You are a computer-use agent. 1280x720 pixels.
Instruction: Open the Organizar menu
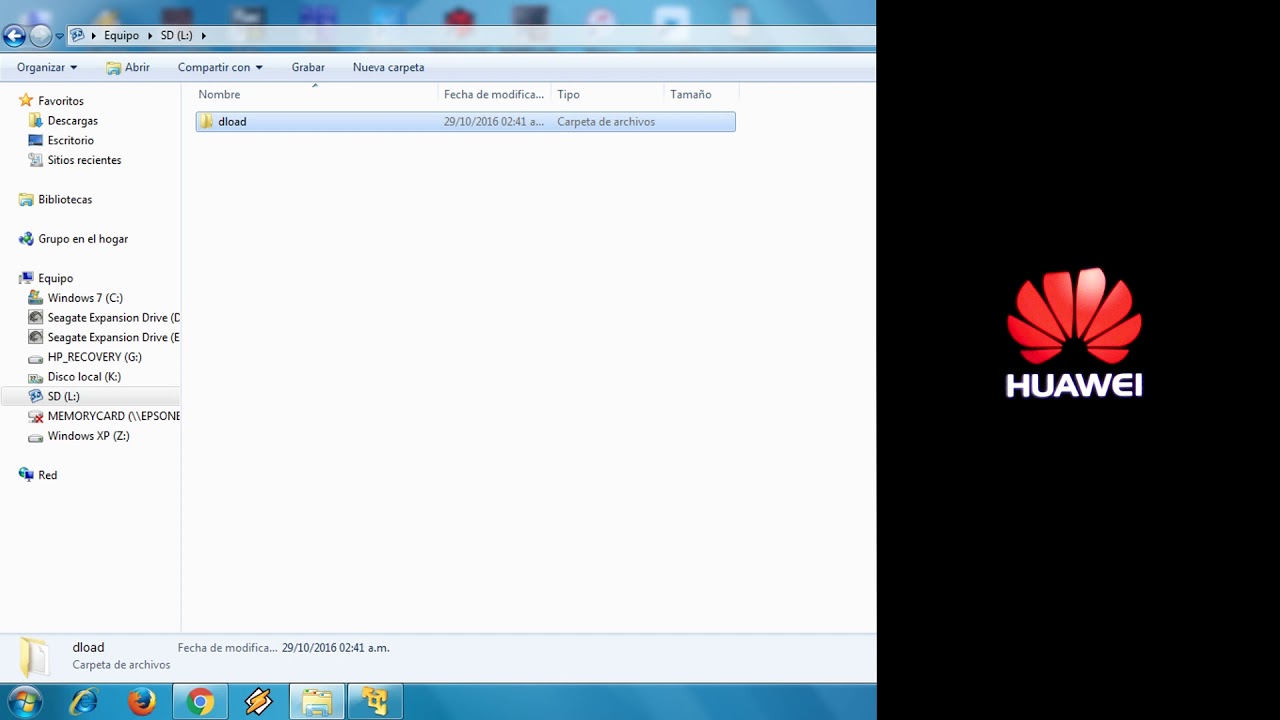47,67
